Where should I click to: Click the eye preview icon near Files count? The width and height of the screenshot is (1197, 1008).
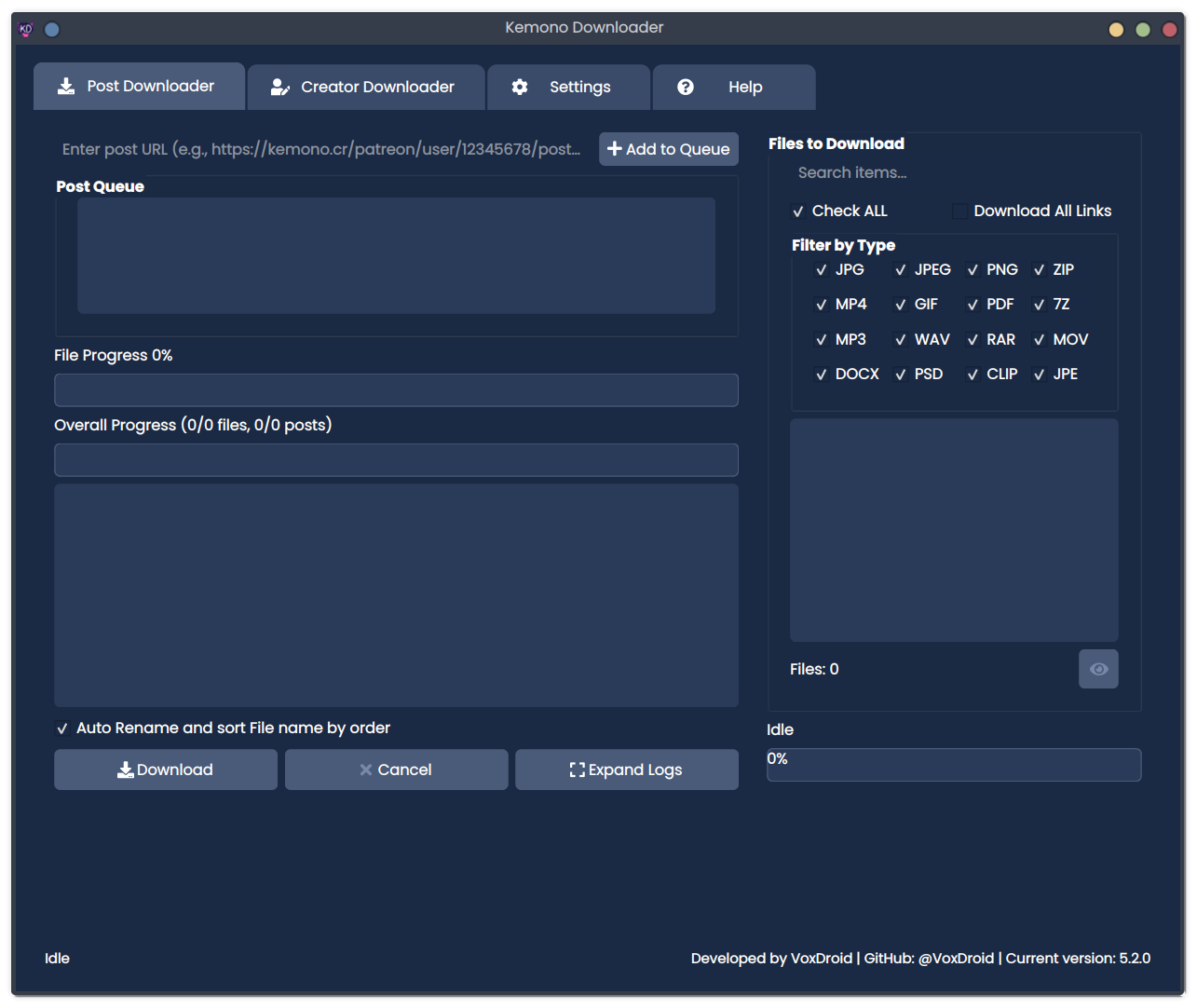(1098, 668)
